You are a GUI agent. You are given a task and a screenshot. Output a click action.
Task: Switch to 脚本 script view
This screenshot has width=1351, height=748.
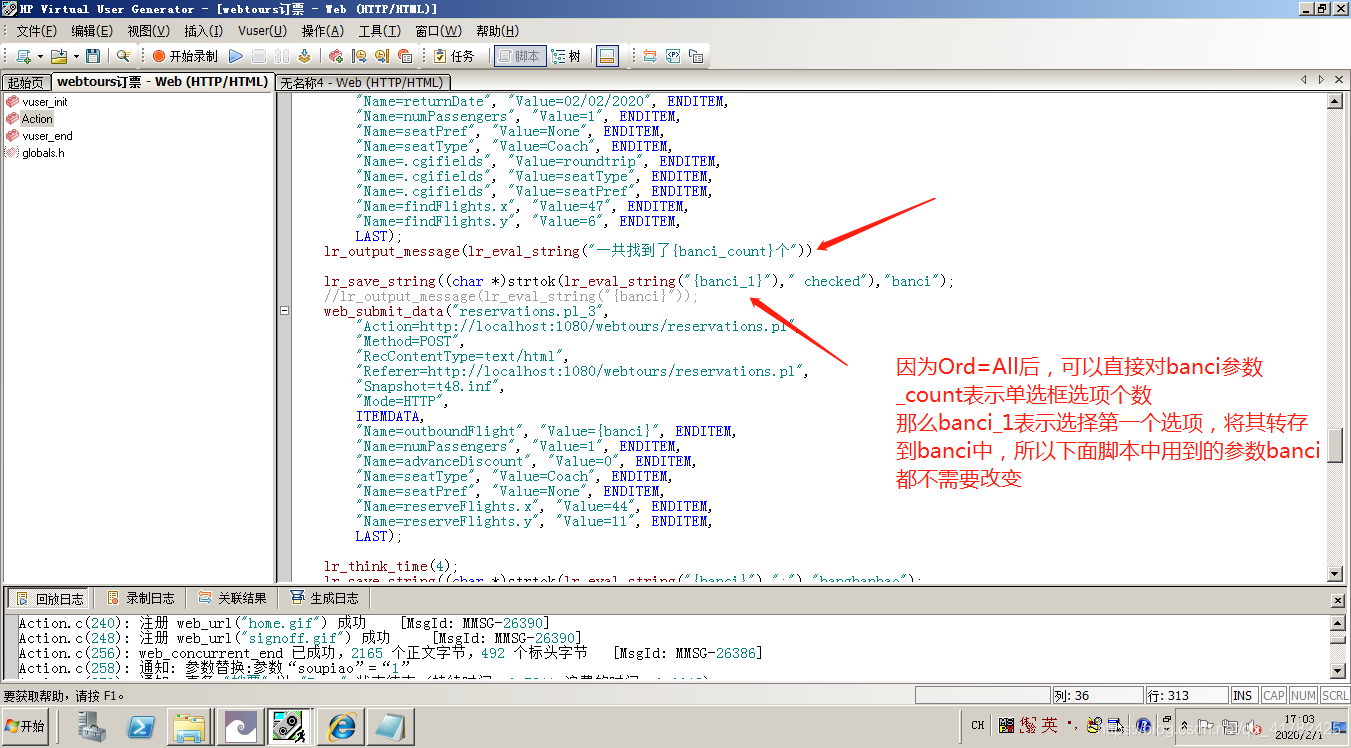(519, 56)
